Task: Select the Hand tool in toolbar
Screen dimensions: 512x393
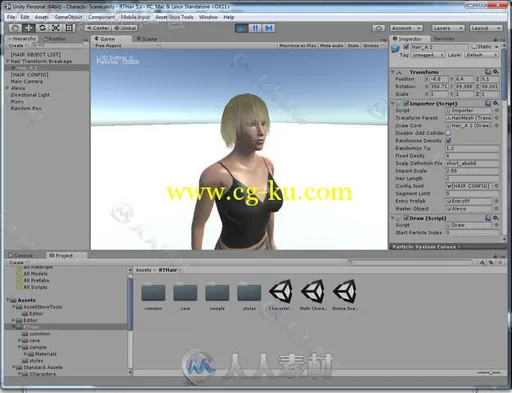Action: point(15,28)
